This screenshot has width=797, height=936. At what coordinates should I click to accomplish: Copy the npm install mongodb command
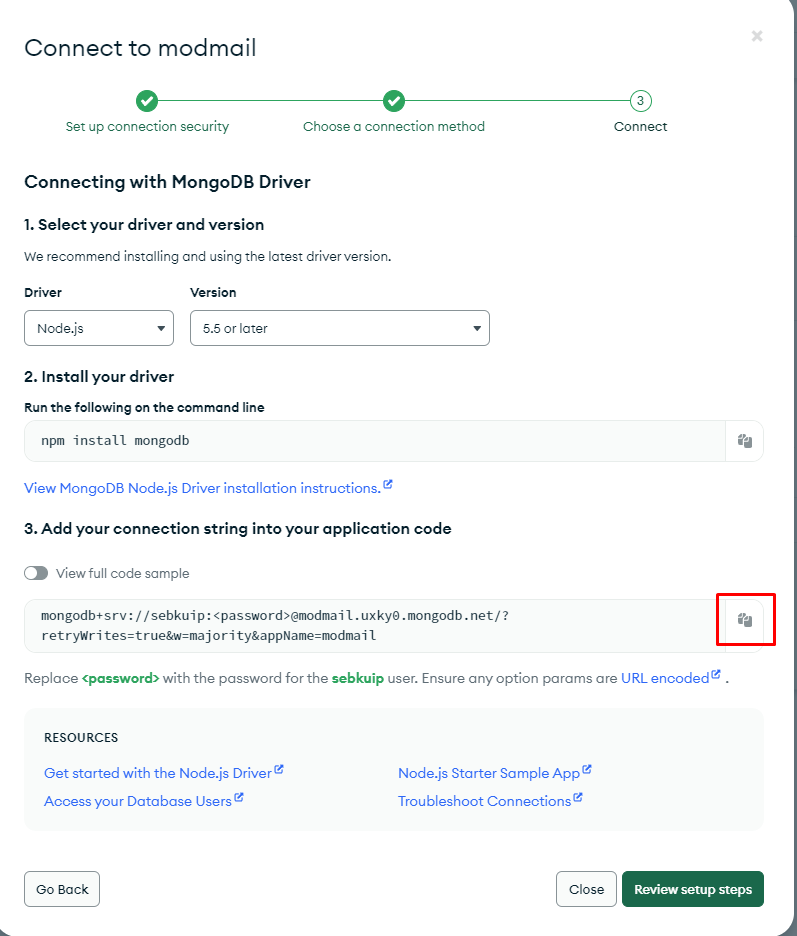click(744, 441)
